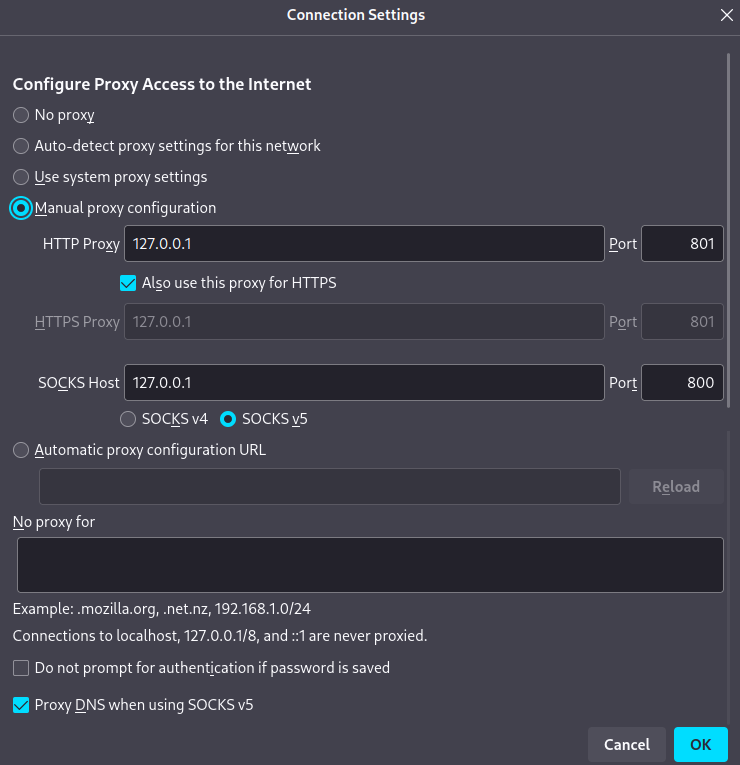740x765 pixels.
Task: Click the SOCKS Host address field
Action: (363, 382)
